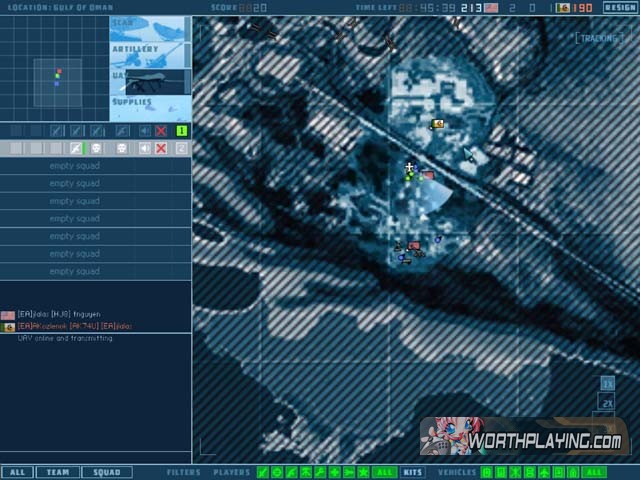Activate the SCAN commander asset
The image size is (640, 480).
148,25
